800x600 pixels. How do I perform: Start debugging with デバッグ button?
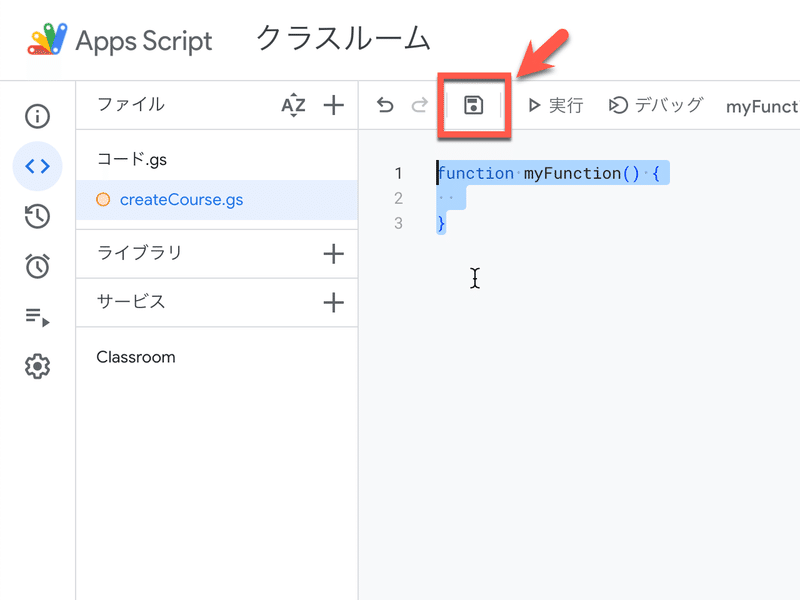click(655, 105)
